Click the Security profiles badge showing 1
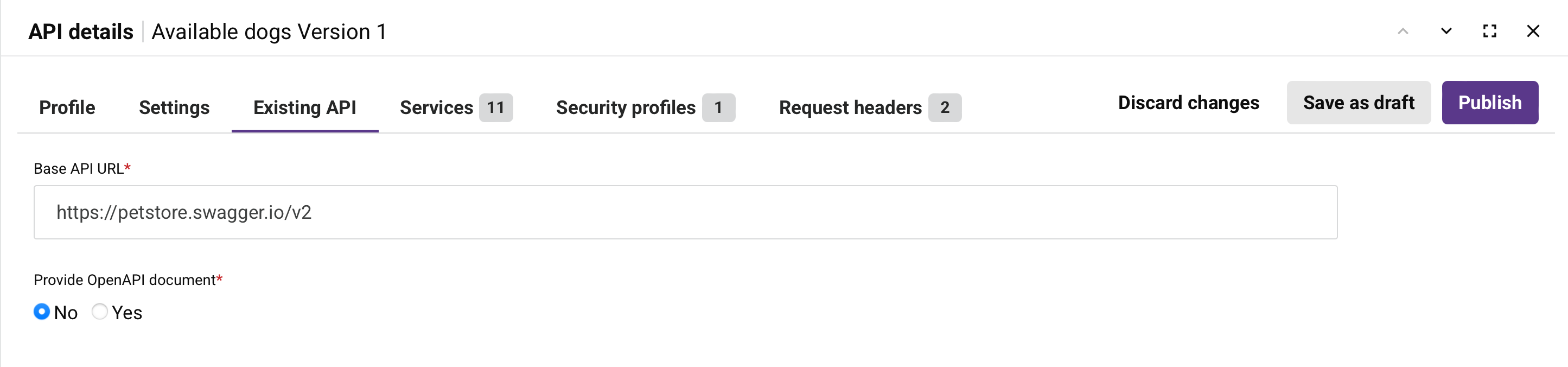The image size is (1568, 367). pos(718,107)
